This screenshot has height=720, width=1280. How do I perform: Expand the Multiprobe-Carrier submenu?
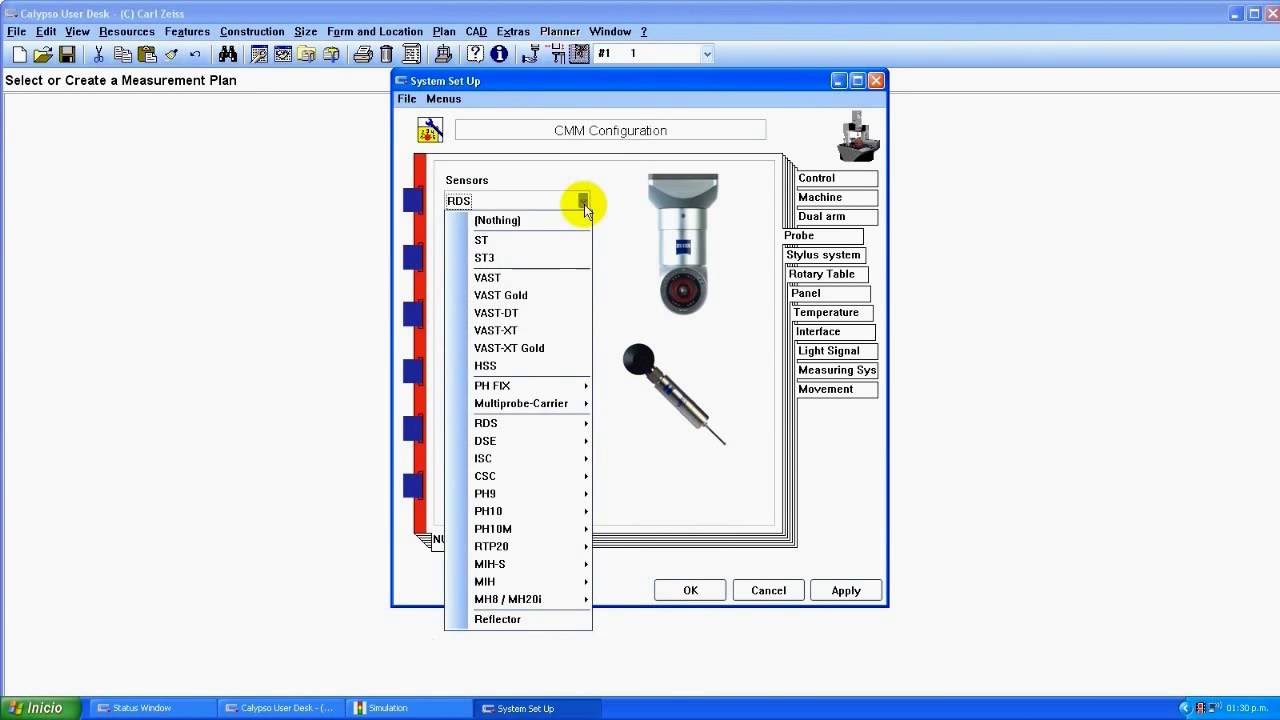click(530, 404)
